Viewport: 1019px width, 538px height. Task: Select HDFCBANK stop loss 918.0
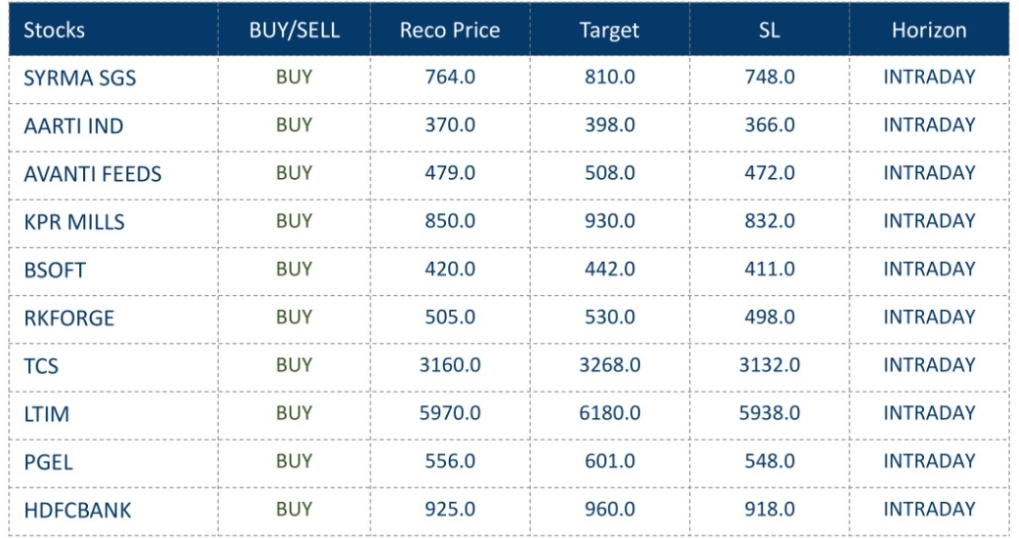click(x=769, y=509)
